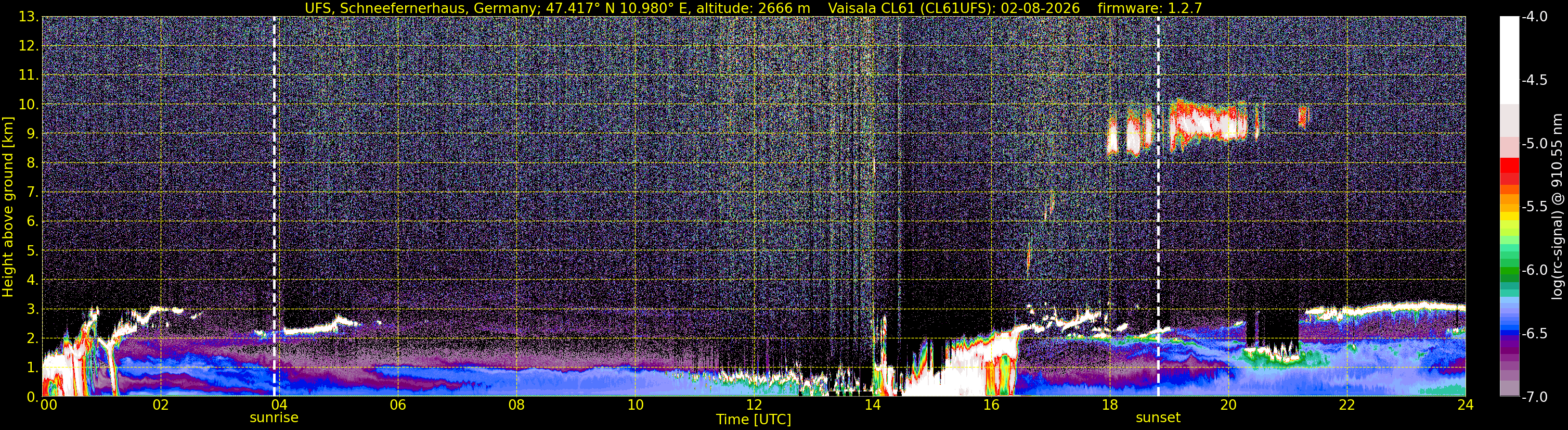Click the white dashed sunset line
The image size is (1568, 430).
1158,207
